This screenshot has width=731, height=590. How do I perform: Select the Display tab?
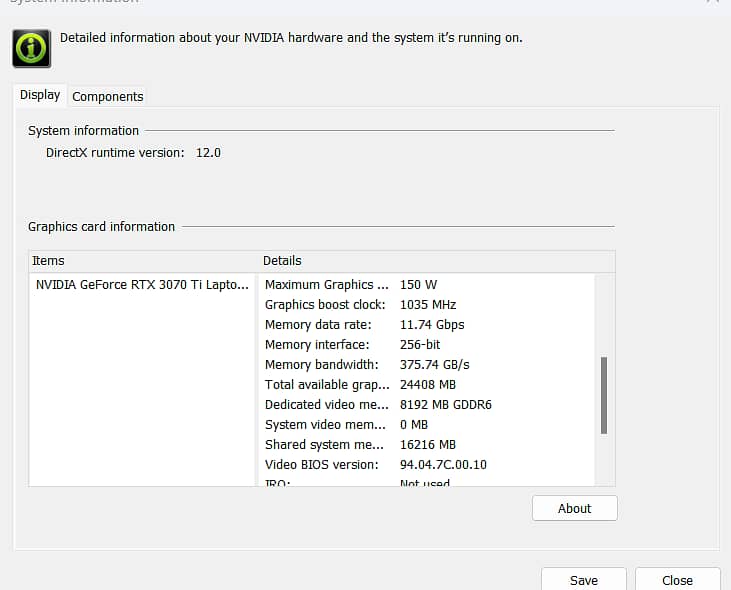(x=40, y=95)
